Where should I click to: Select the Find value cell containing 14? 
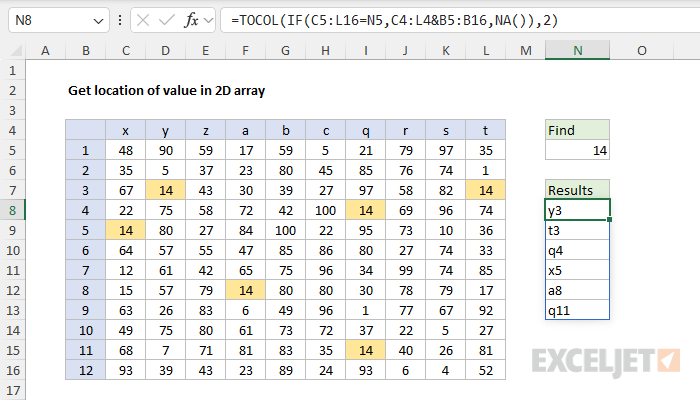(x=577, y=150)
